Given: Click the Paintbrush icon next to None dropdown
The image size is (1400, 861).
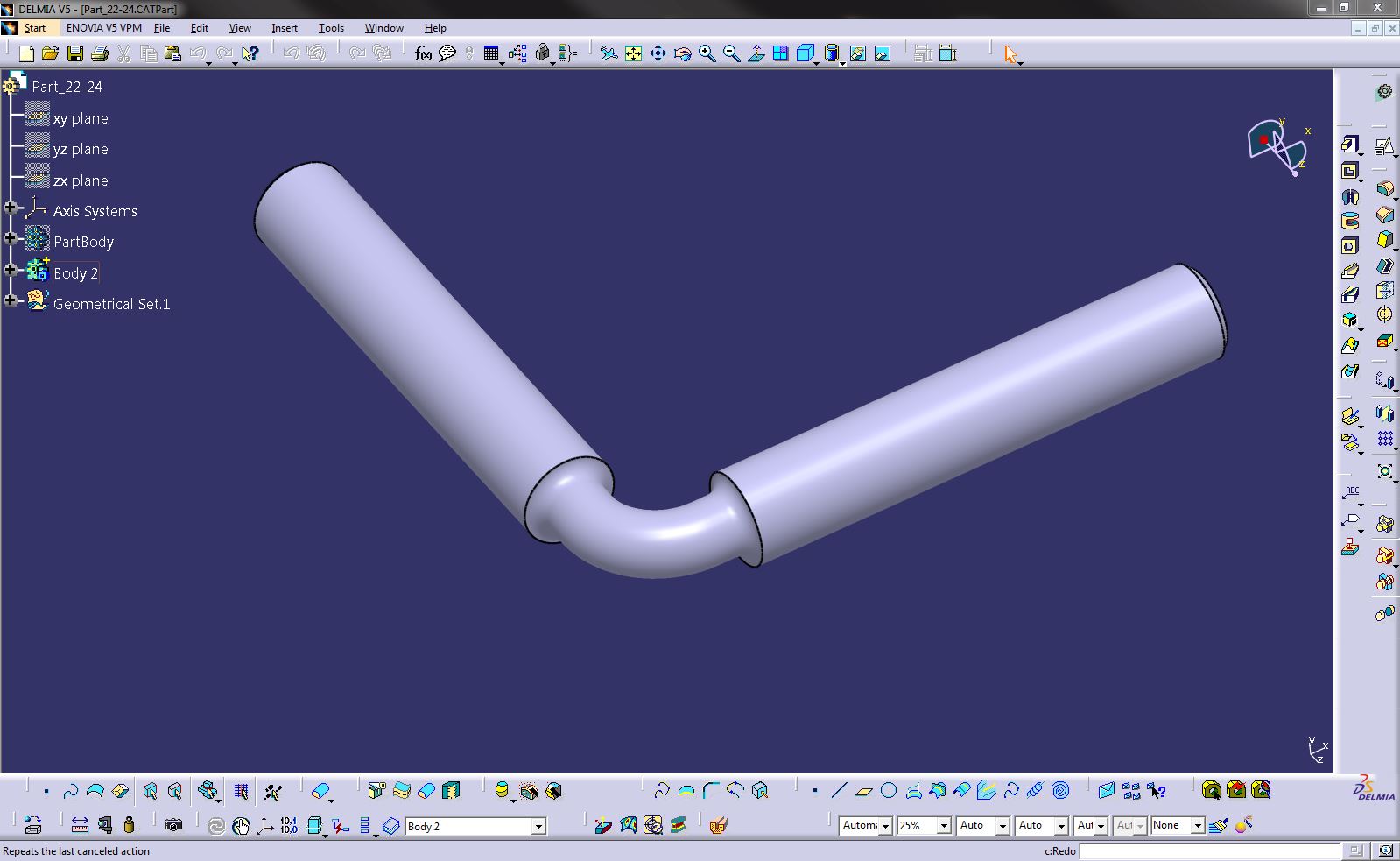Looking at the screenshot, I should click(x=1218, y=825).
